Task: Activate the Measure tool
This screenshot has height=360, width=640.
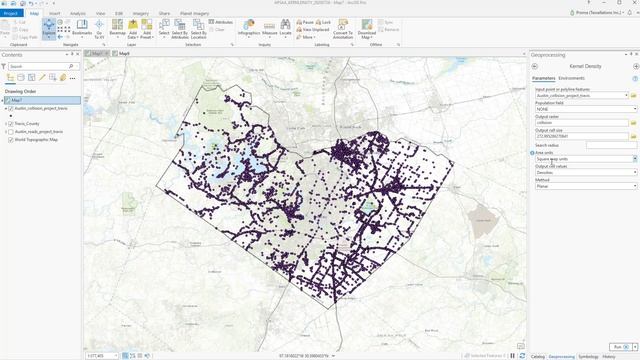Action: click(x=269, y=28)
